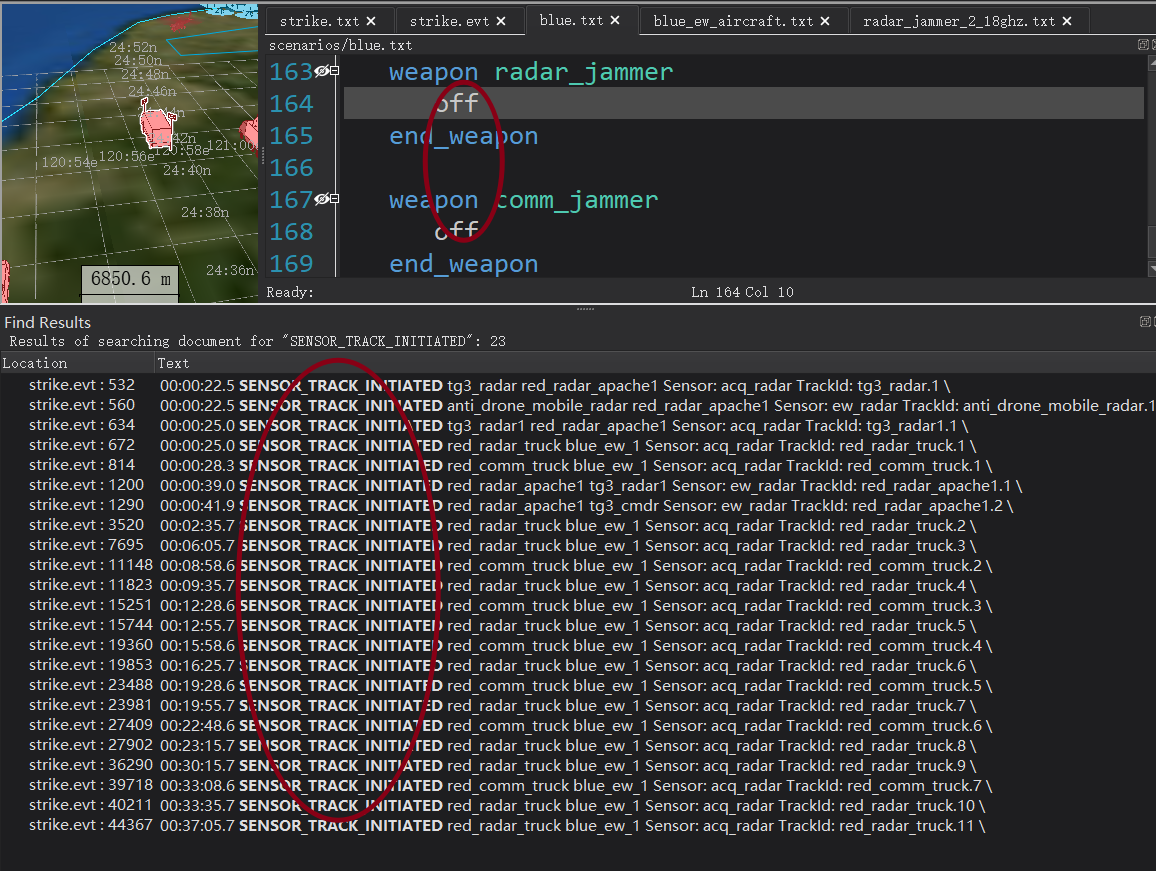Click the editor panel float icon
The image size is (1156, 871).
coord(1143,45)
